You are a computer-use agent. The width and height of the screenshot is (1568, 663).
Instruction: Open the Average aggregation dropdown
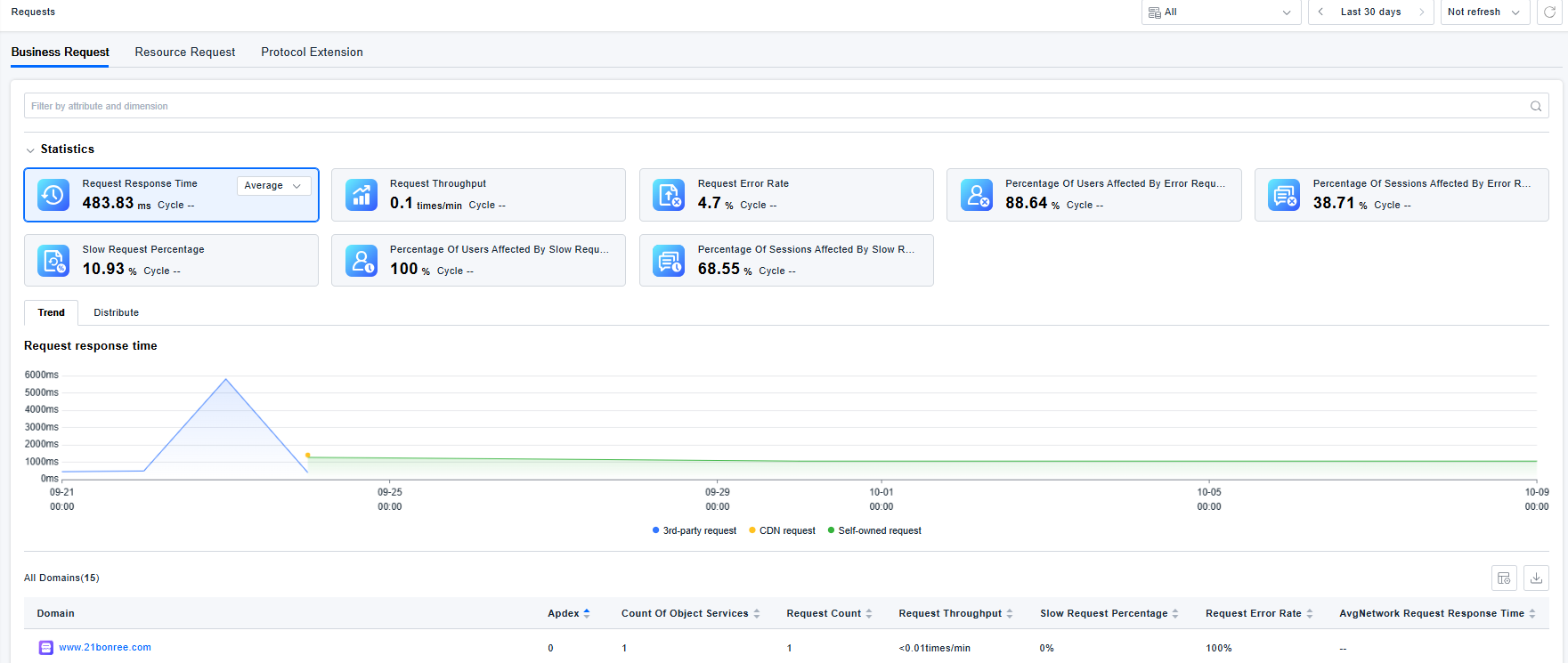[273, 186]
